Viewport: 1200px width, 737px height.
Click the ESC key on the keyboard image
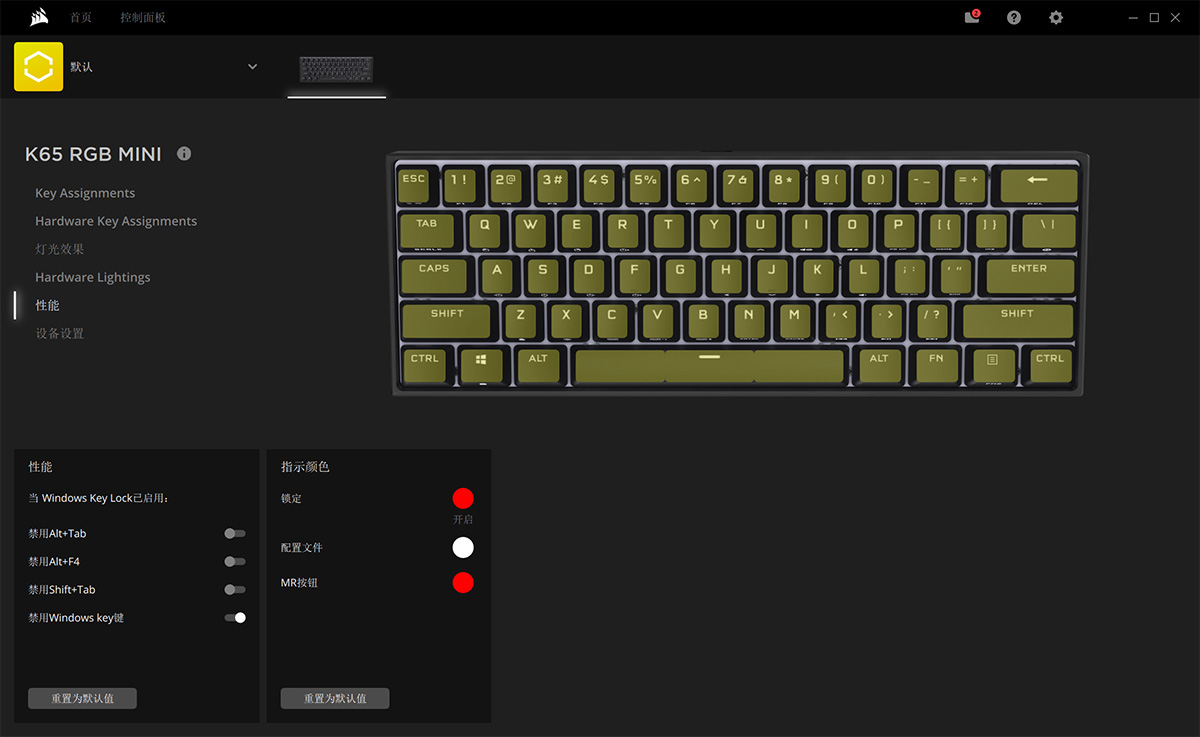[414, 184]
